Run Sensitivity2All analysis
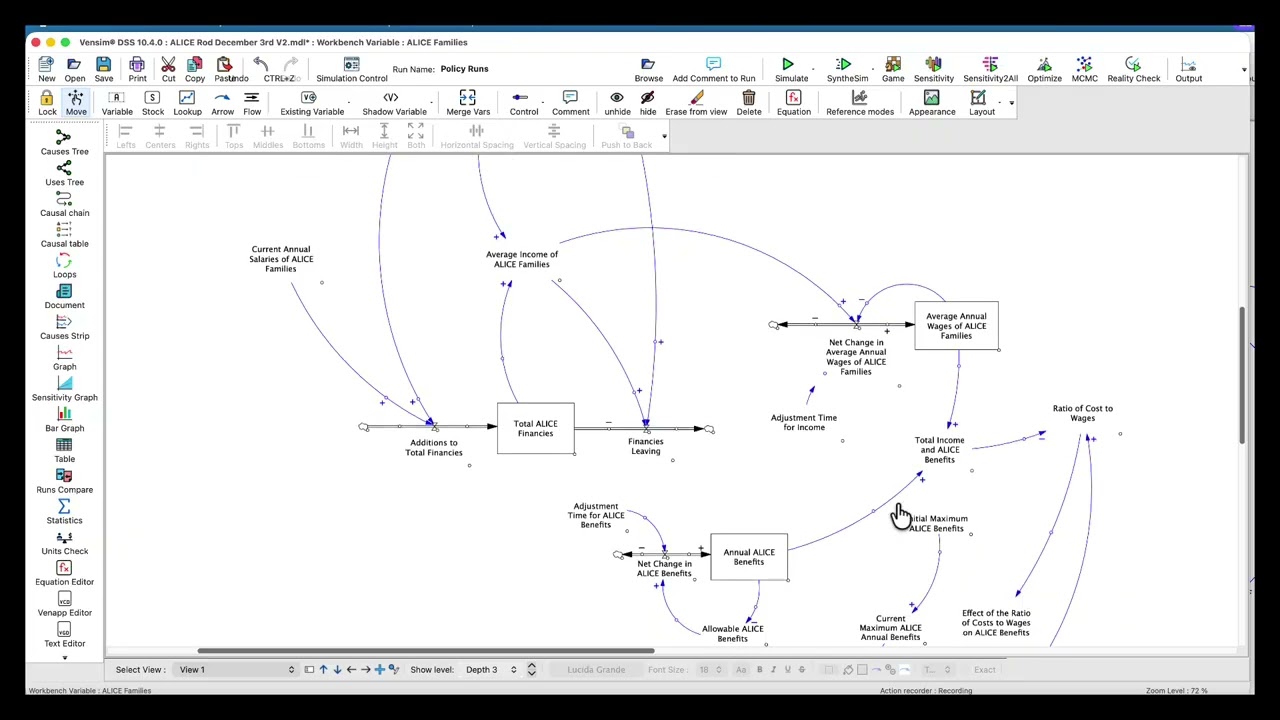1280x720 pixels. (990, 69)
